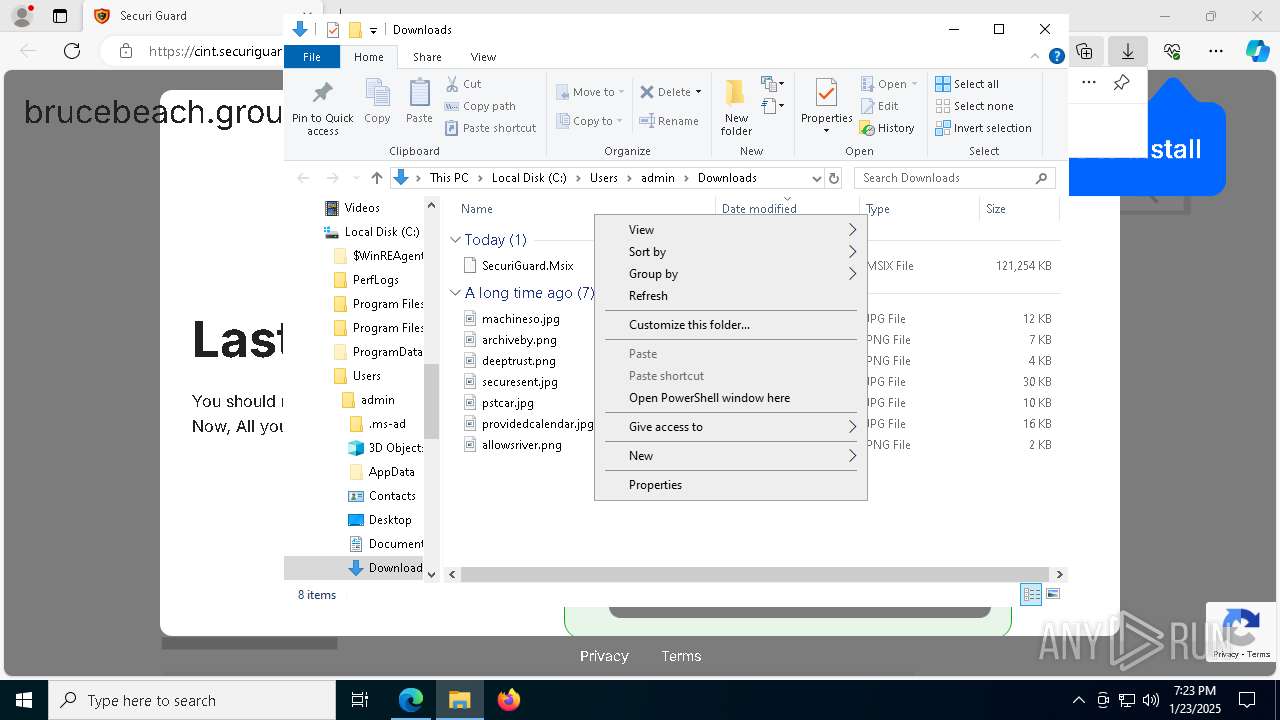Collapse the ribbon with chevron
Viewport: 1280px width, 720px height.
[x=1036, y=57]
